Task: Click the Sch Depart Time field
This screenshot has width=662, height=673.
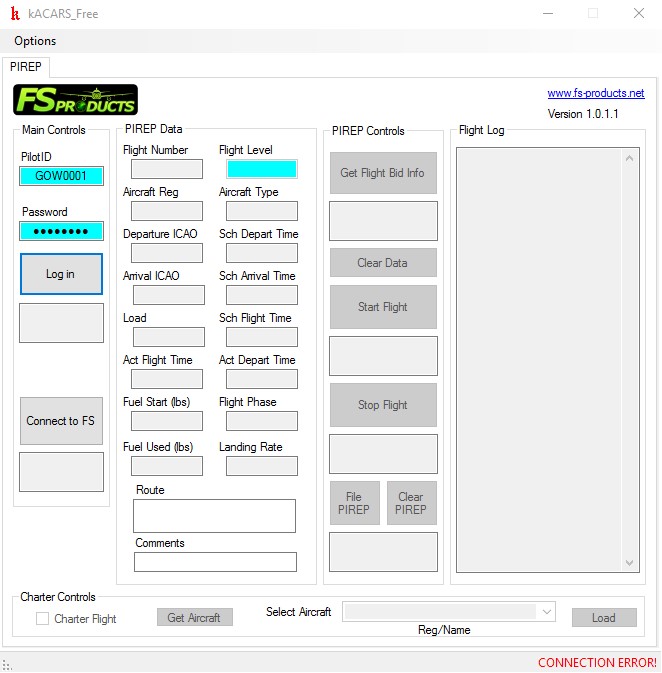Action: tap(262, 253)
